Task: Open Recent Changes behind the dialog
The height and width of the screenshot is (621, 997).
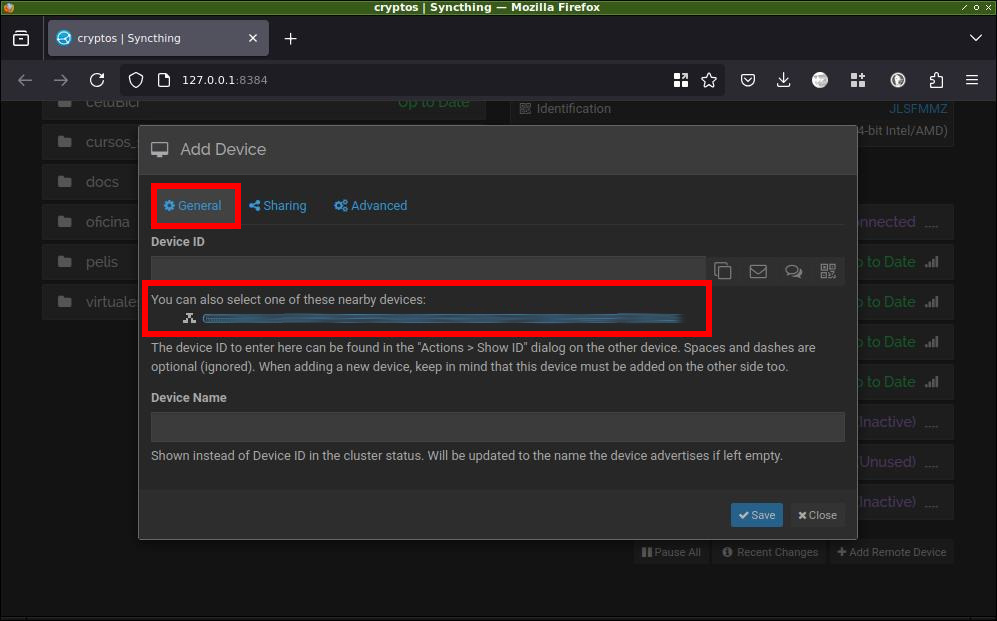Action: coord(771,552)
